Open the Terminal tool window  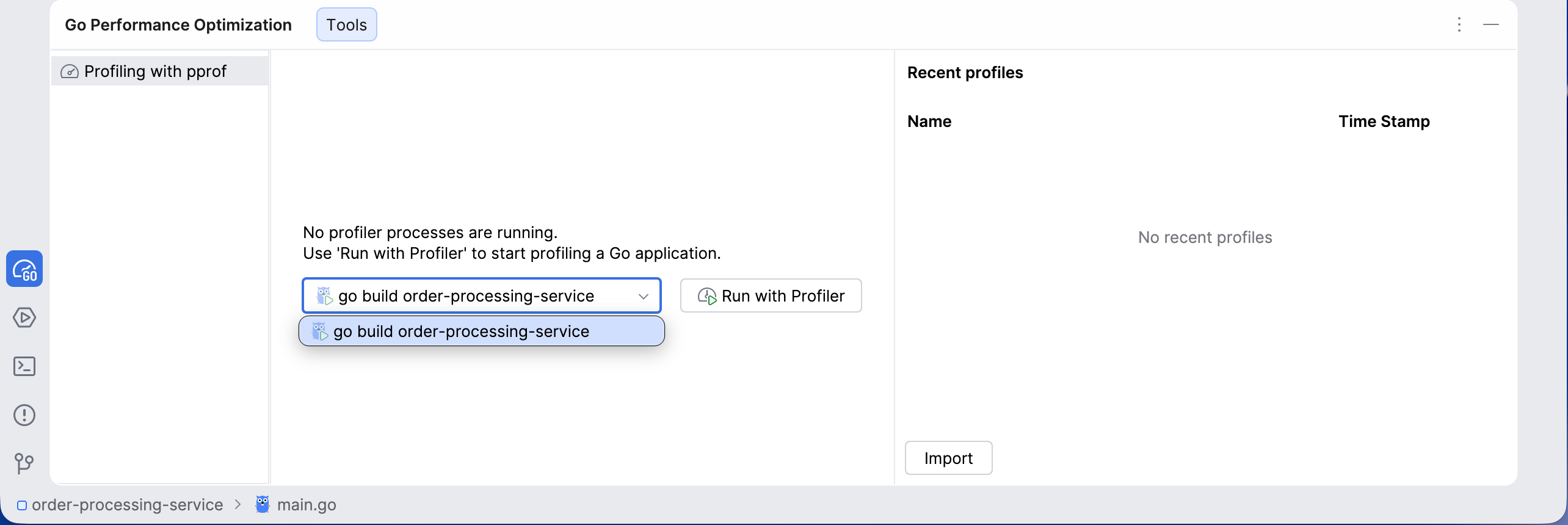[24, 366]
